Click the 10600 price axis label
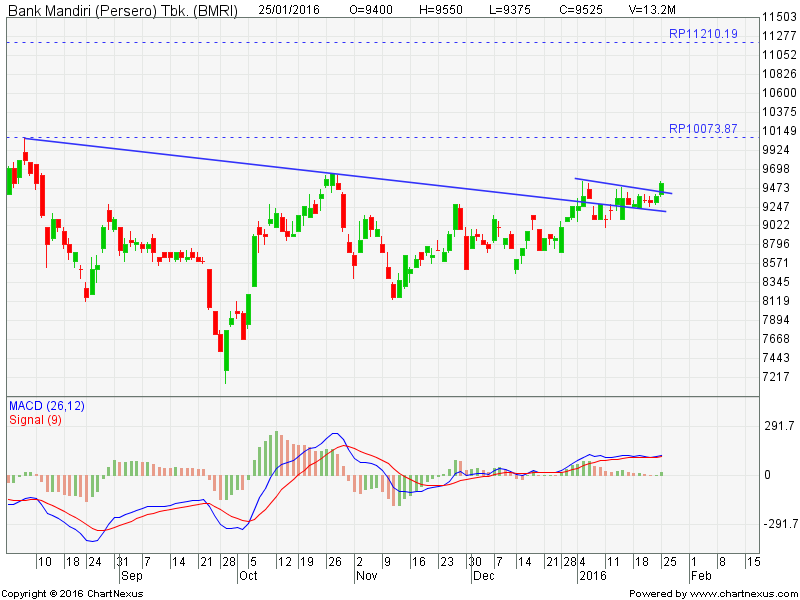The height and width of the screenshot is (600, 800). point(779,92)
